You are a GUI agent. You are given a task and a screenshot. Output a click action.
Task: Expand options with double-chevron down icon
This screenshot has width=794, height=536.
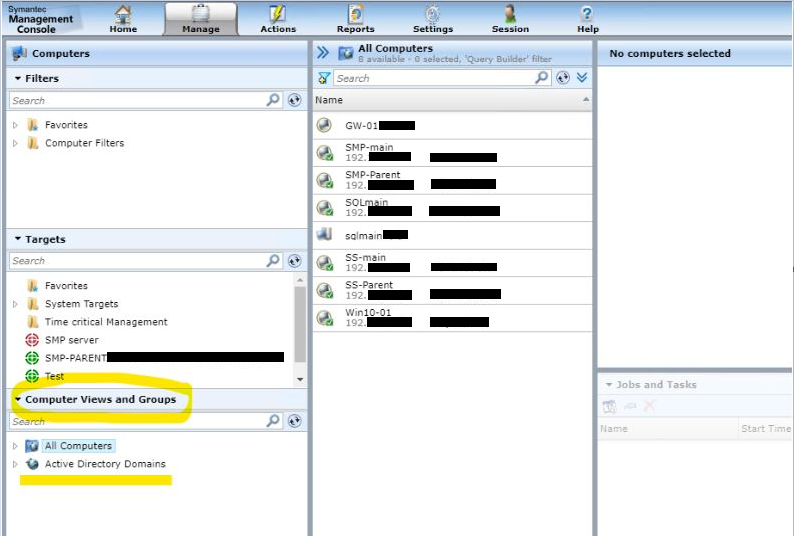point(582,78)
